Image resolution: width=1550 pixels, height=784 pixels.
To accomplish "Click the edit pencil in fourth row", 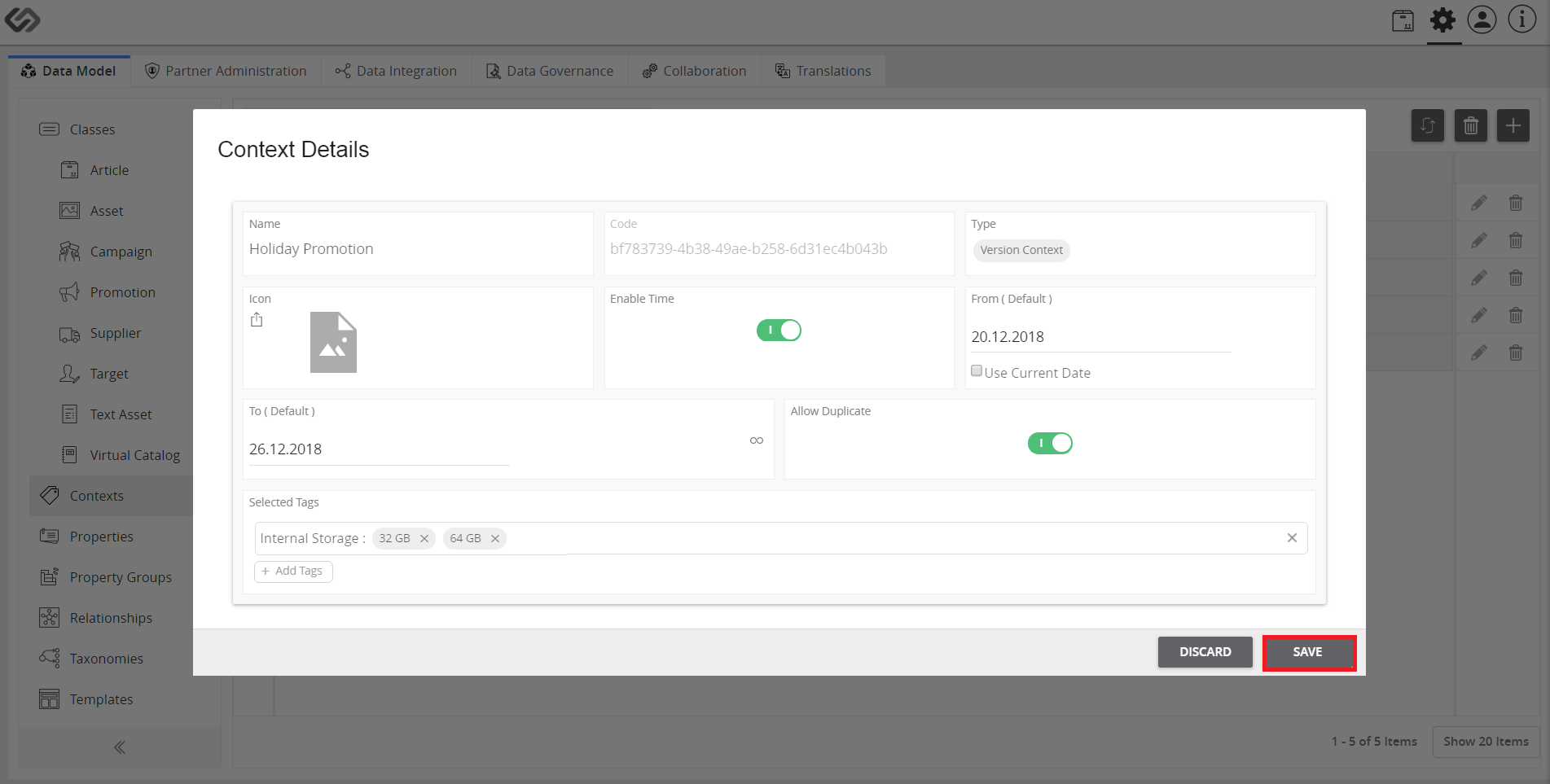I will (x=1479, y=315).
